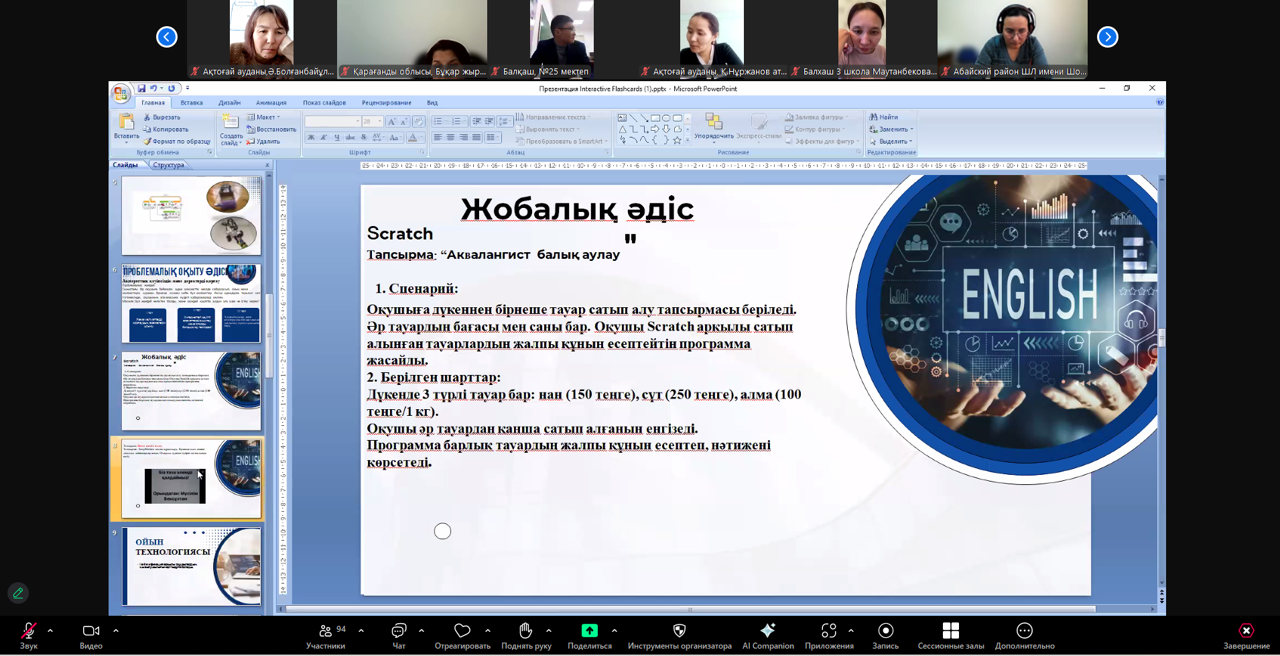Open Сессионные залы breakout rooms
1280x656 pixels.
point(951,631)
